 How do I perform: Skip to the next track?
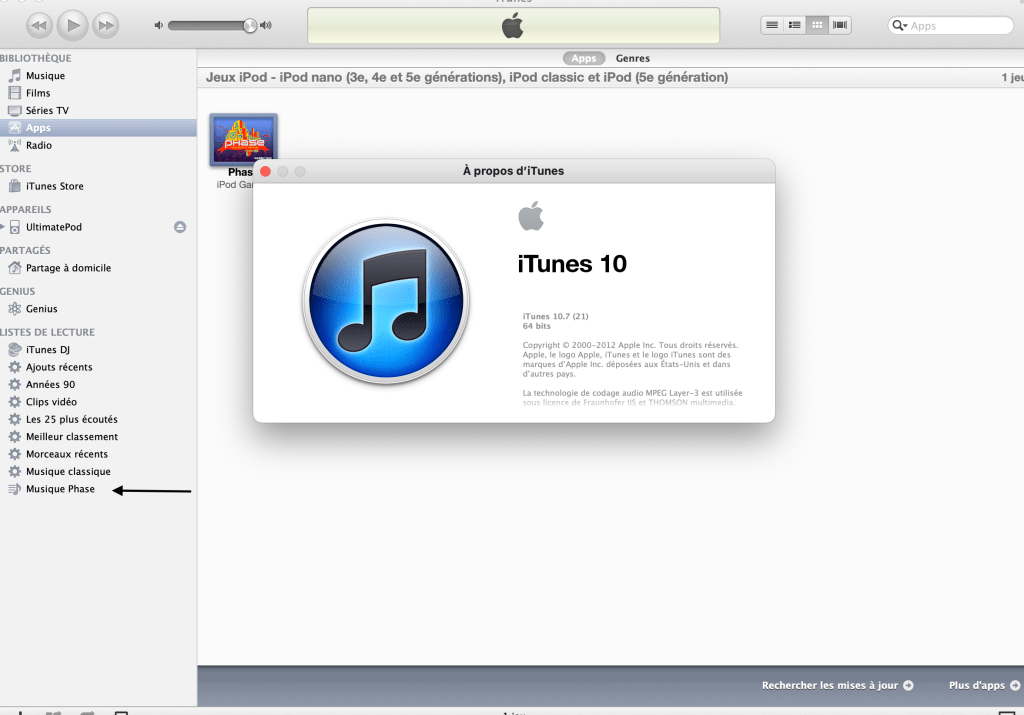tap(104, 24)
